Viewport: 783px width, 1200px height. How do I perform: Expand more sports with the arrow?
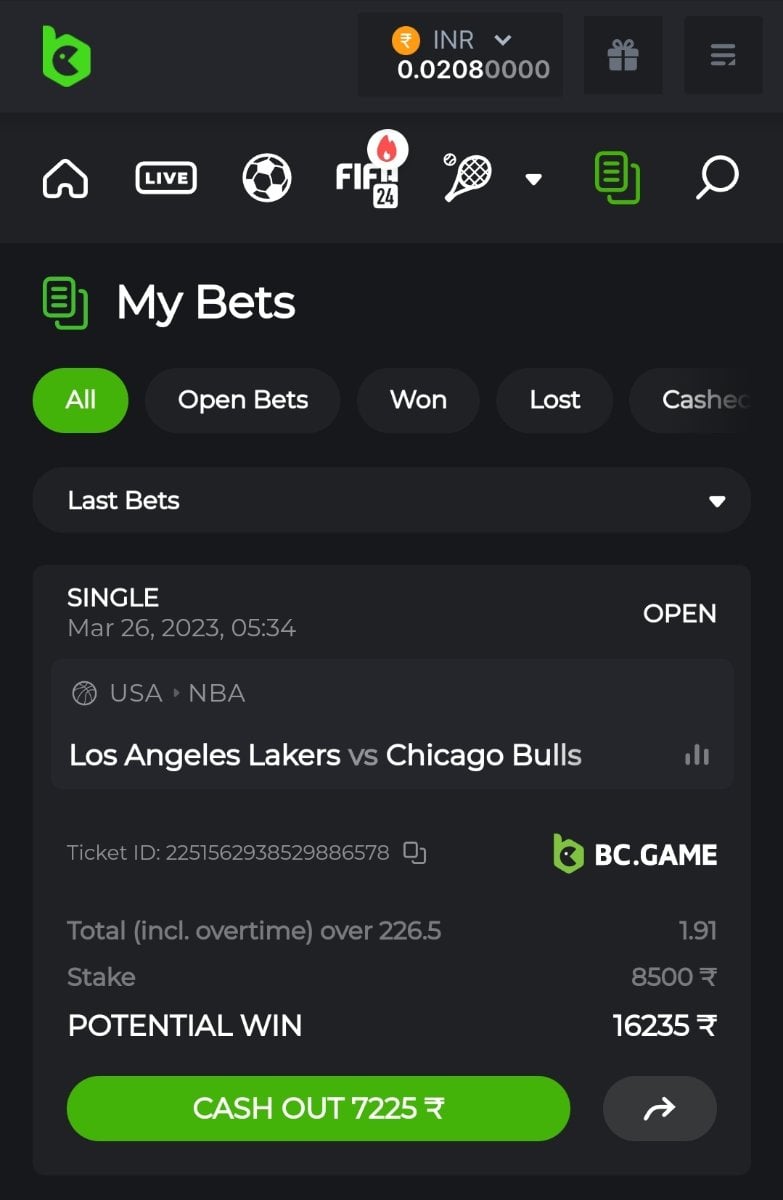click(534, 180)
